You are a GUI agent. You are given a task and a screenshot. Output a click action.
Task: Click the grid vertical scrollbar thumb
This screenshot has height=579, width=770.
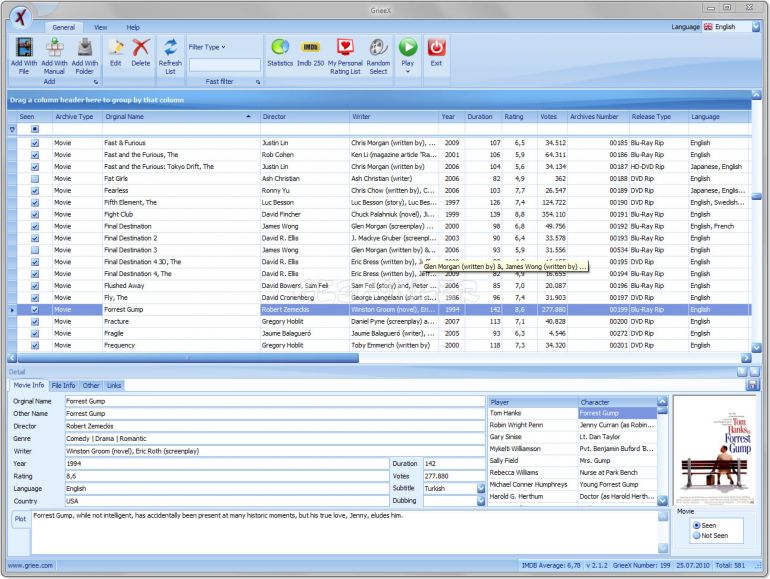[756, 196]
